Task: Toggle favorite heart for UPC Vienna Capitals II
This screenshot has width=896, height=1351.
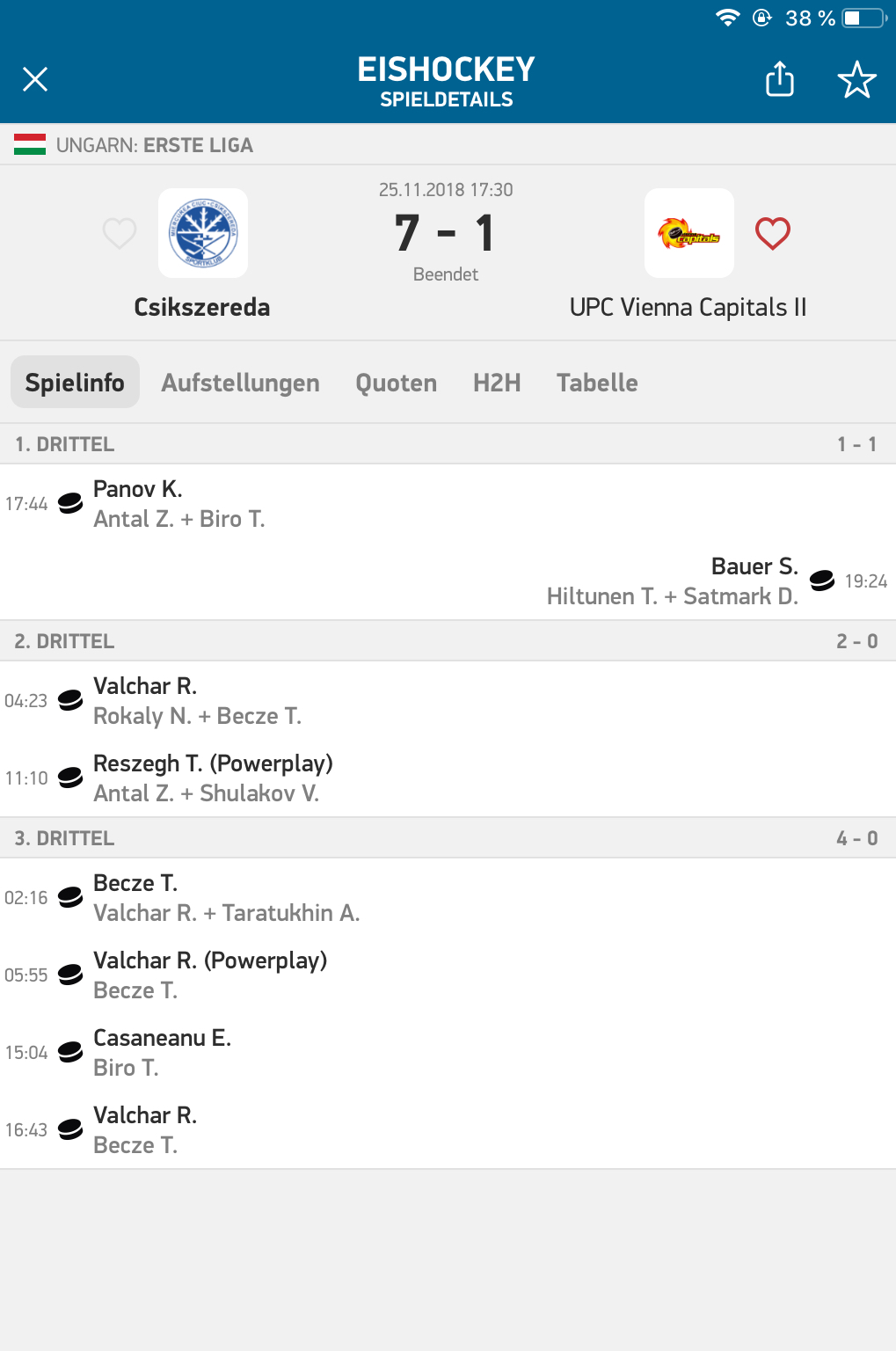Action: 773,234
